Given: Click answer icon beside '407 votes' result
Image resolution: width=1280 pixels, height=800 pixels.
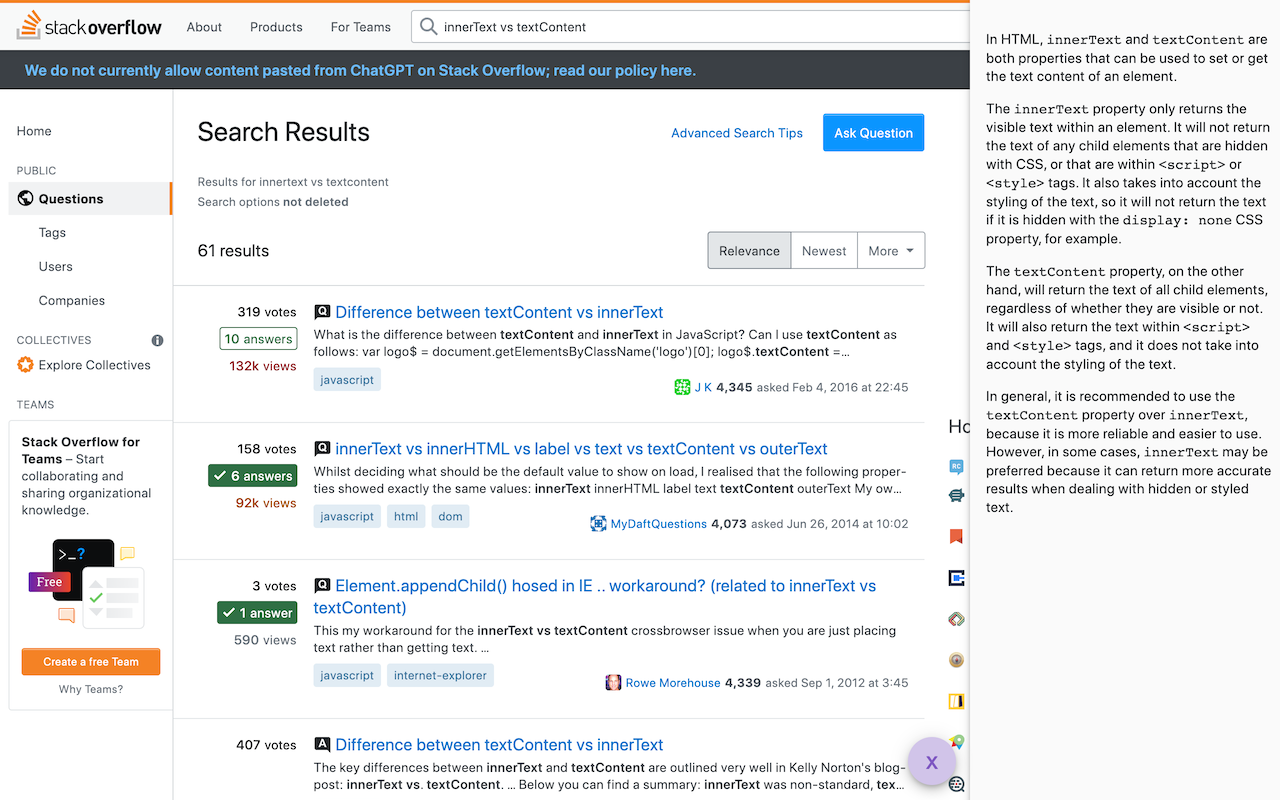Looking at the screenshot, I should 322,745.
